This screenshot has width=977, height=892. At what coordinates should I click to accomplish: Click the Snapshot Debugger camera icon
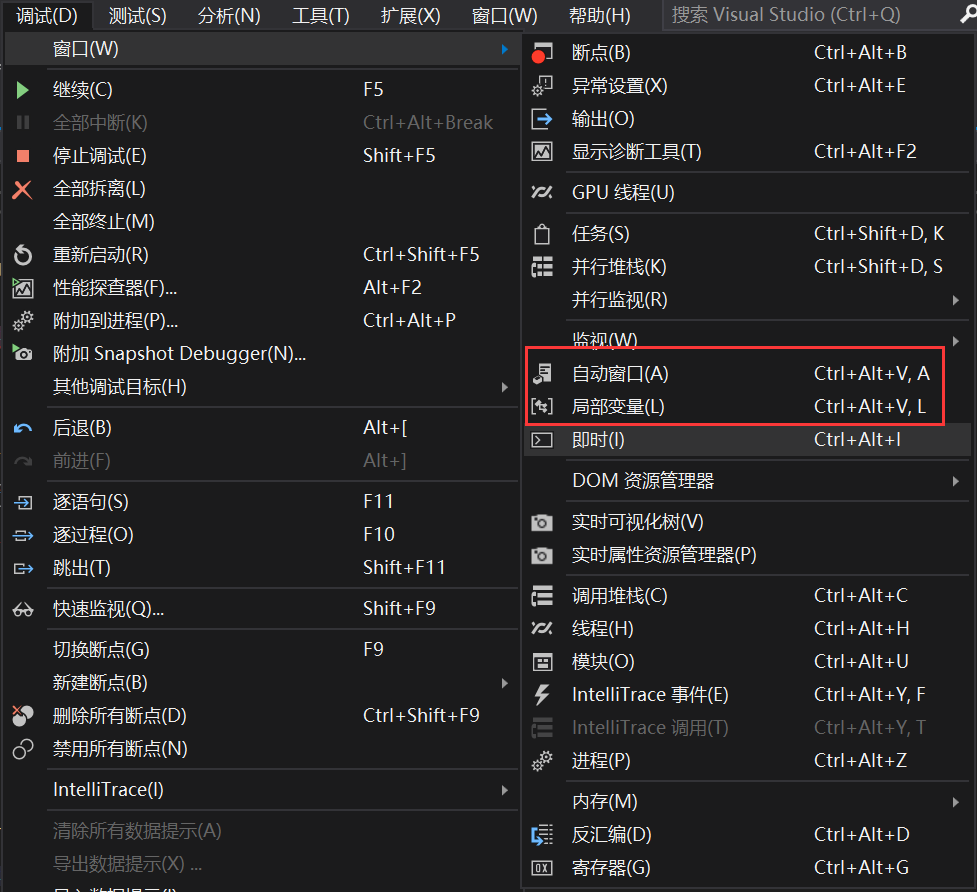coord(22,353)
